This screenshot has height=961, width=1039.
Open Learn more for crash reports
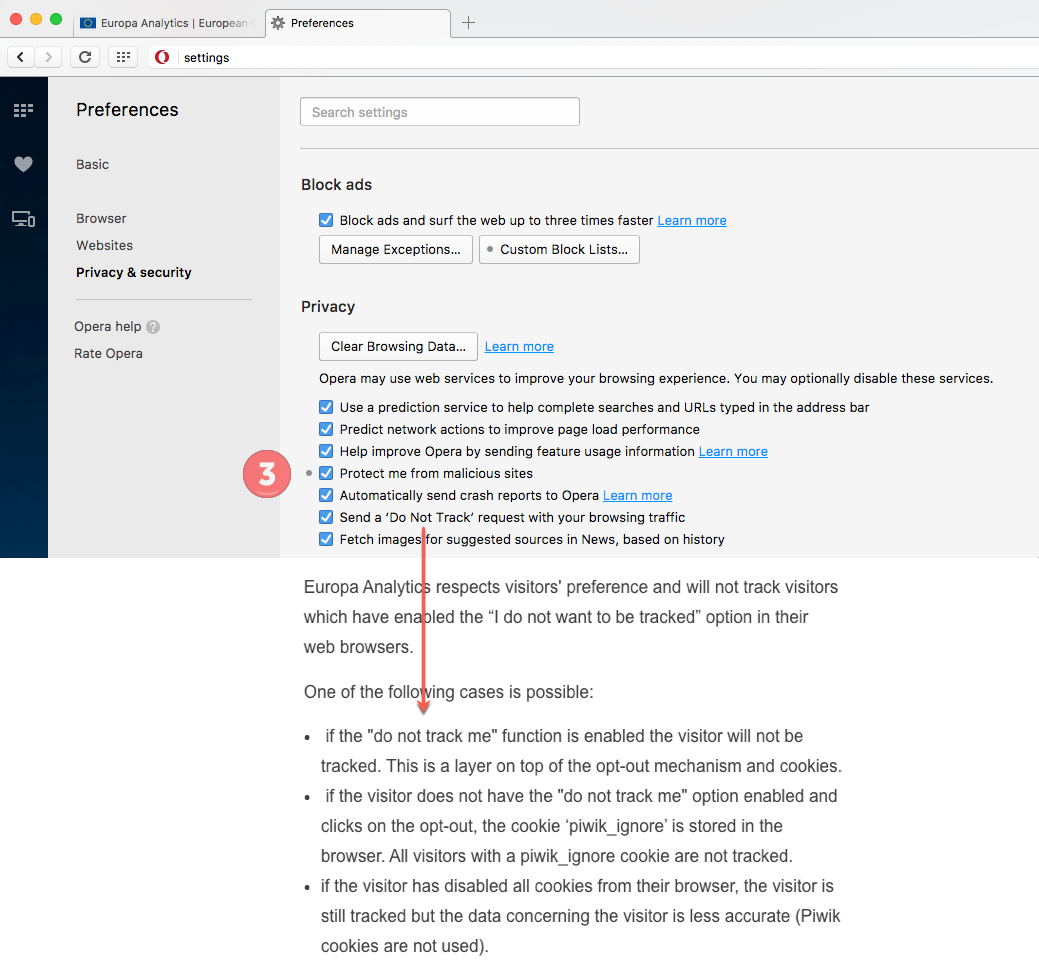click(x=637, y=496)
